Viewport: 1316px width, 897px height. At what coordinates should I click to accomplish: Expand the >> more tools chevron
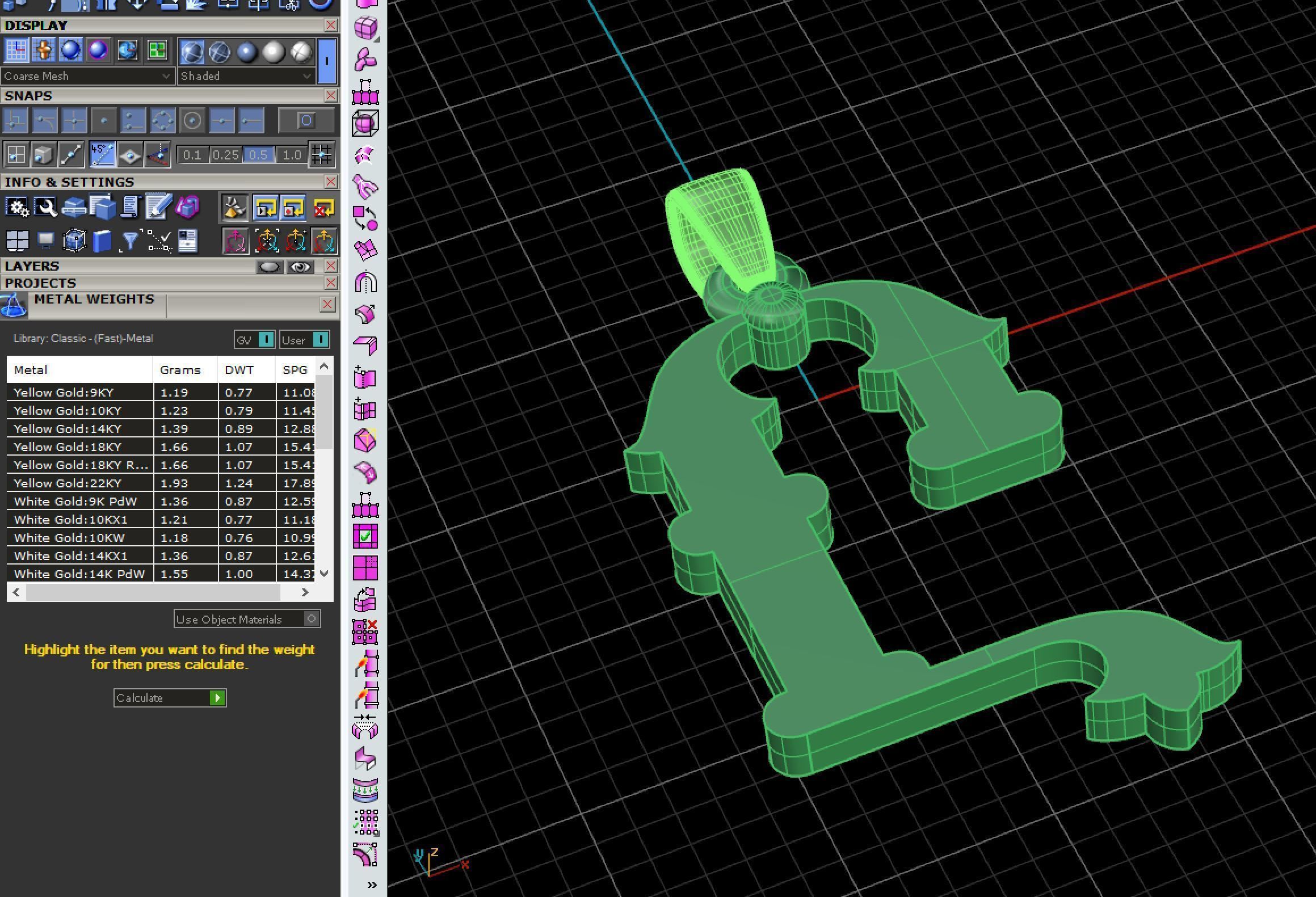pos(372,885)
